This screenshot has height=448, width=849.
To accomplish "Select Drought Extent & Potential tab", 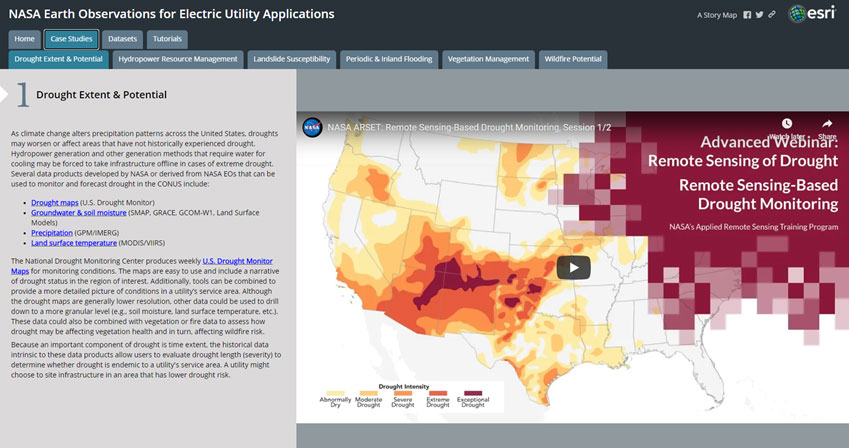I will tap(58, 59).
